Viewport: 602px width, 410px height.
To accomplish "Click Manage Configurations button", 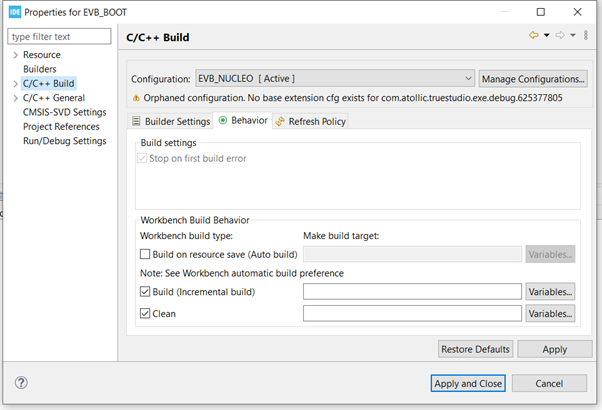I will point(533,79).
